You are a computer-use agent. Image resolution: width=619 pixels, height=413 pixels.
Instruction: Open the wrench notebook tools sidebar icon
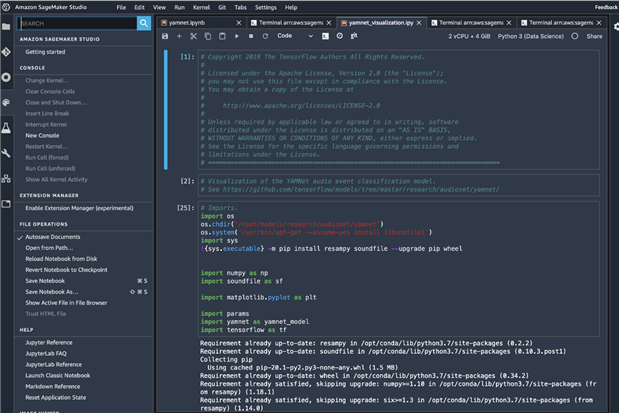(6, 153)
